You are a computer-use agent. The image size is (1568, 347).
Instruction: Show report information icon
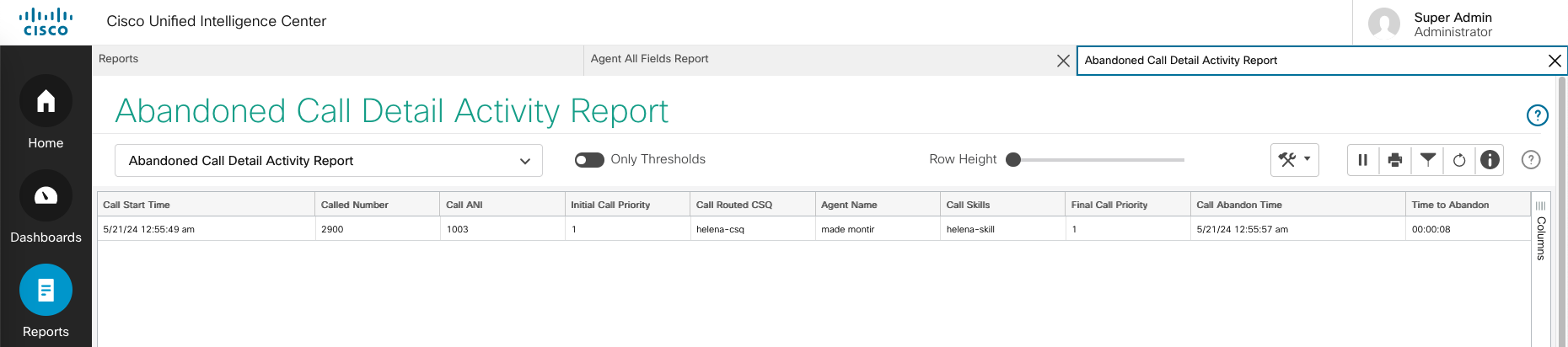pos(1490,160)
